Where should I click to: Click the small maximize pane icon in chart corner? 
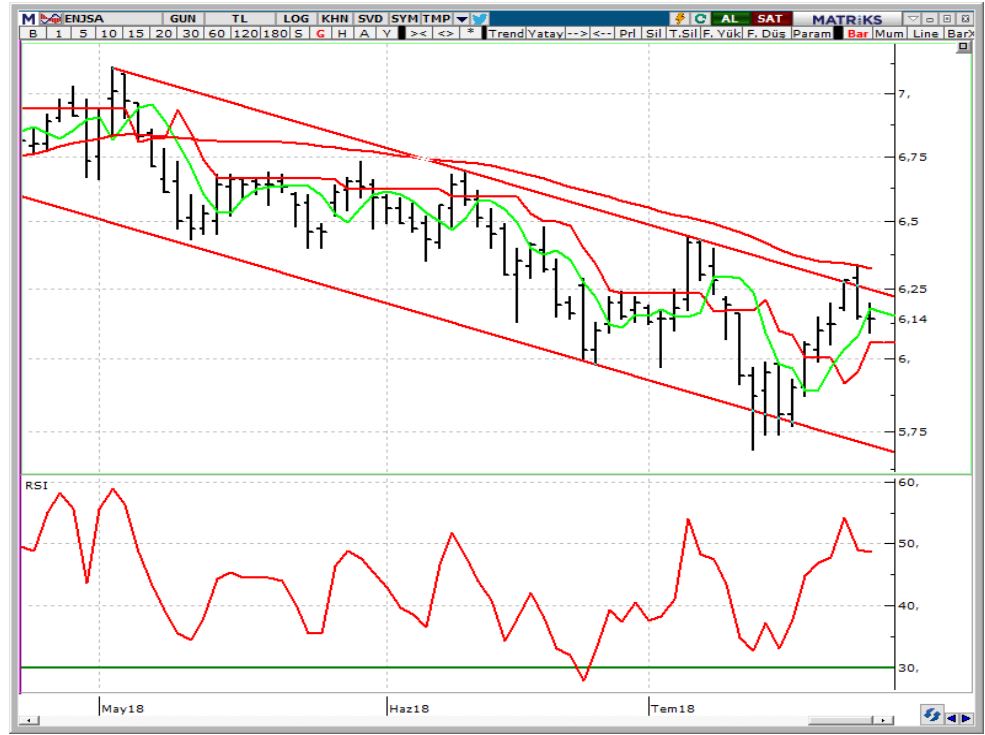[964, 47]
